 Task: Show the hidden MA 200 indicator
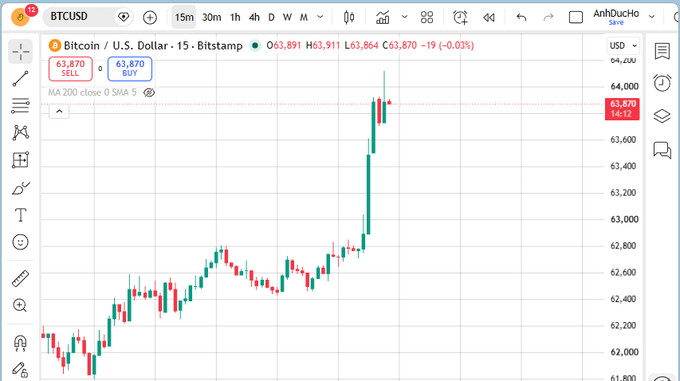(x=149, y=92)
